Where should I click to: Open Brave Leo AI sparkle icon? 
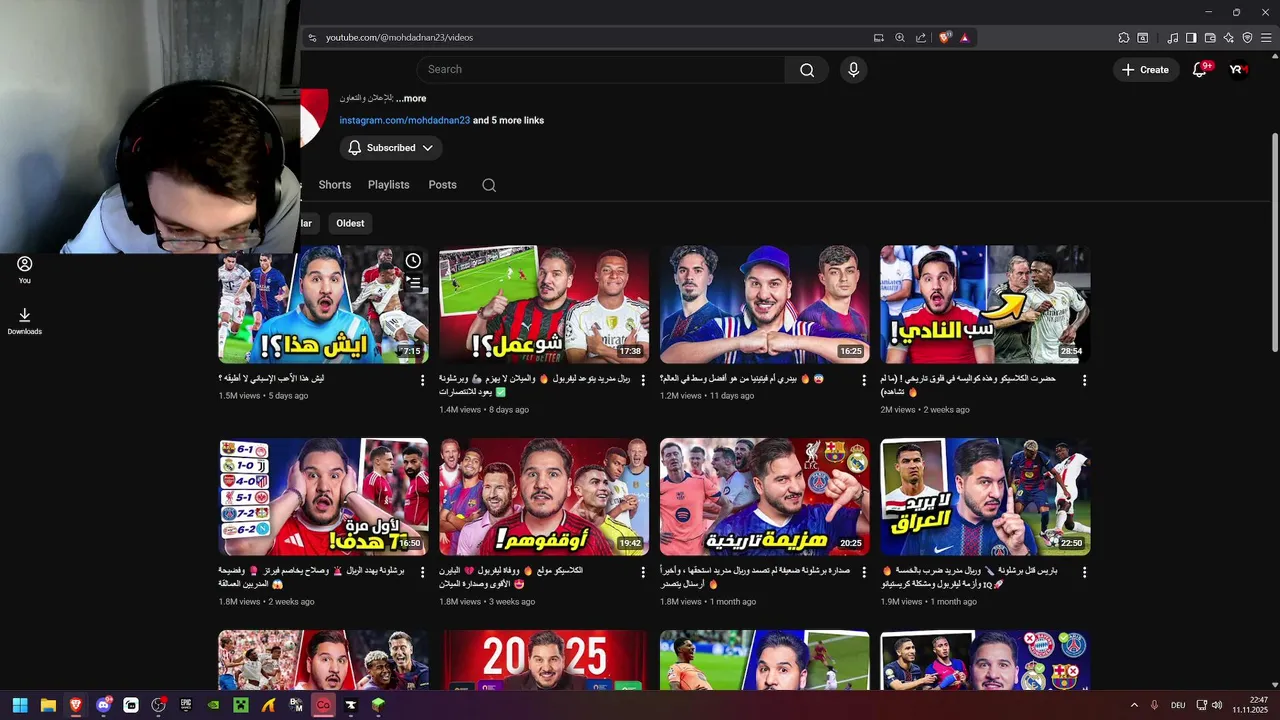[1229, 38]
